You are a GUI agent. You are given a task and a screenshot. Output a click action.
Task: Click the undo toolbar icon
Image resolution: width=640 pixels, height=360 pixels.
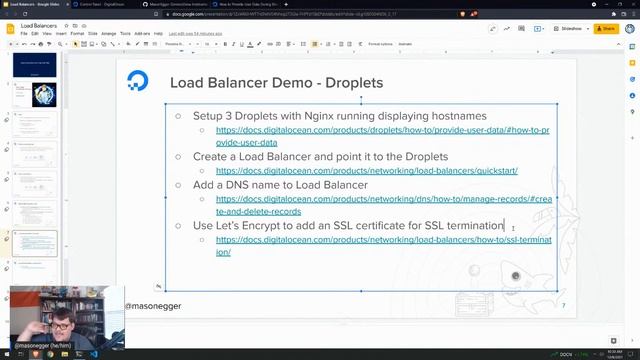pos(24,44)
